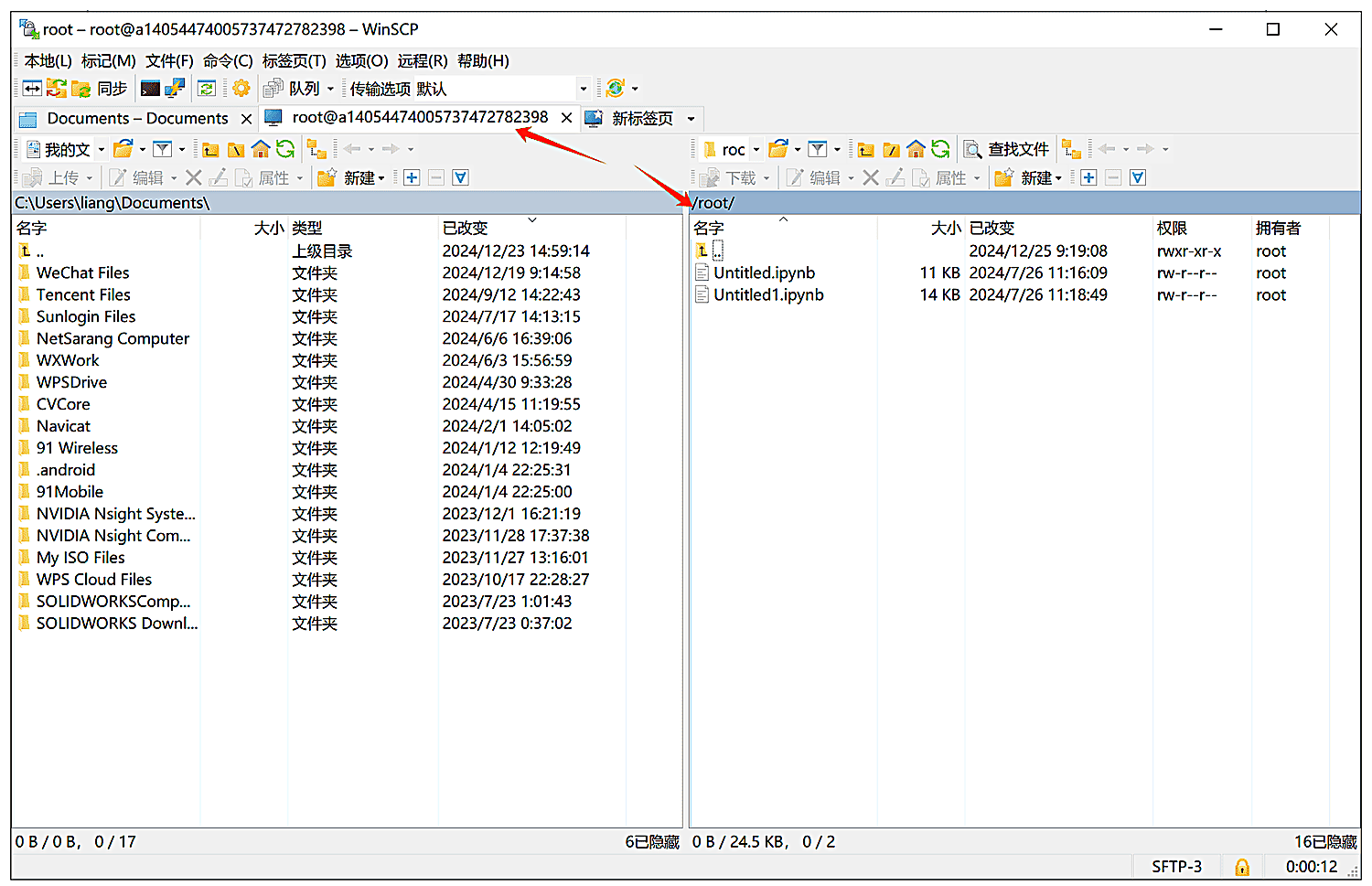The width and height of the screenshot is (1372, 886).
Task: Select the WeChat Files folder
Action: coord(82,272)
